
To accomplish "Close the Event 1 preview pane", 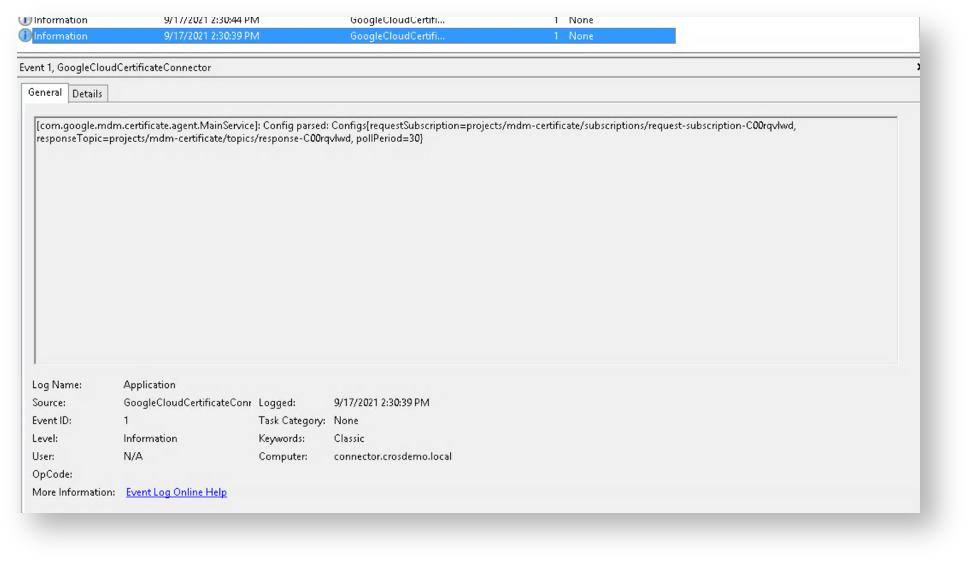I will (917, 67).
